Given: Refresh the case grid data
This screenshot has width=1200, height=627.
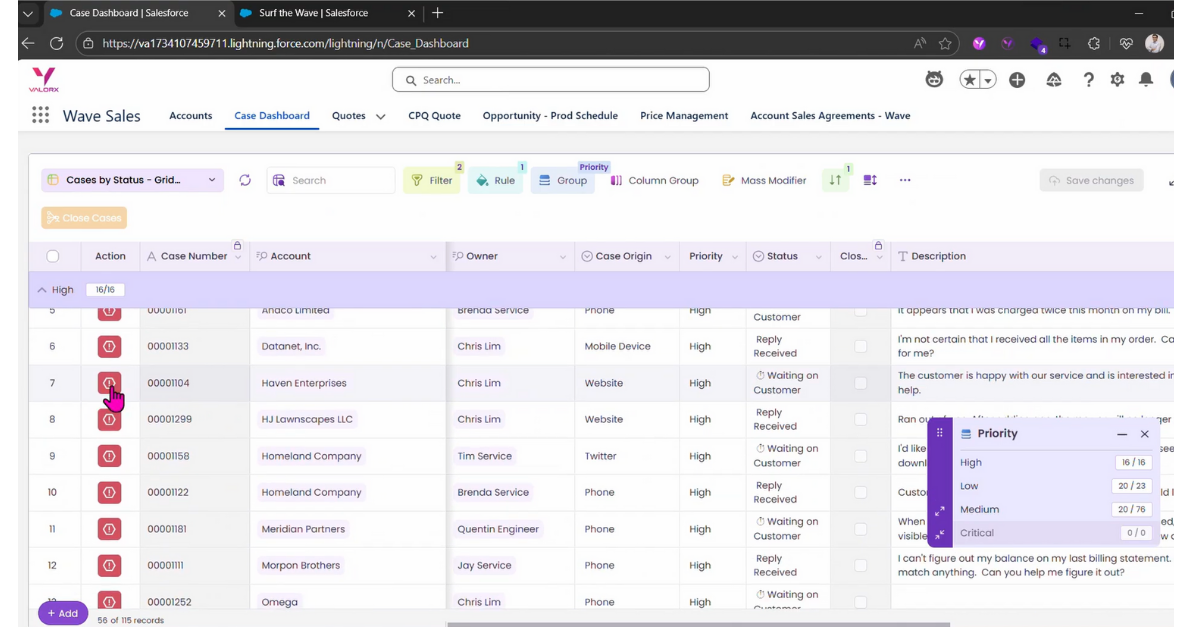Looking at the screenshot, I should pyautogui.click(x=244, y=180).
